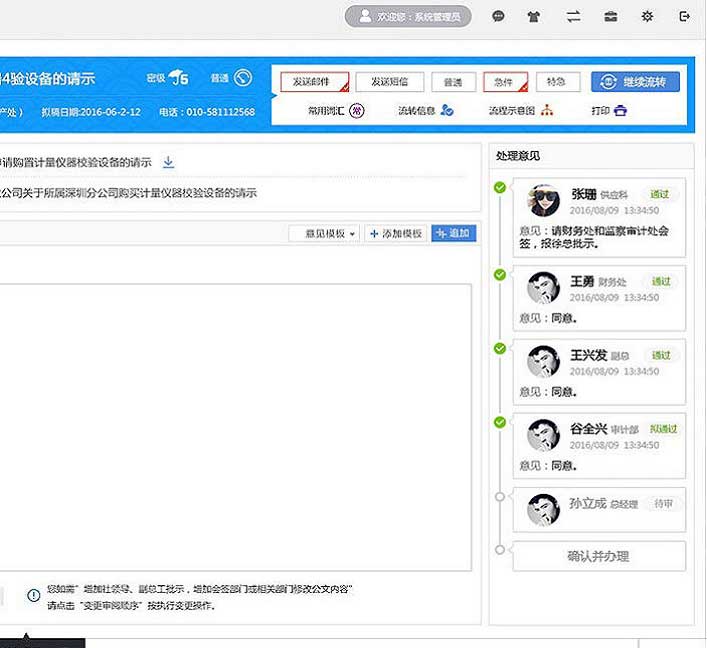707x648 pixels.
Task: Click the shirt theme icon
Action: [536, 17]
